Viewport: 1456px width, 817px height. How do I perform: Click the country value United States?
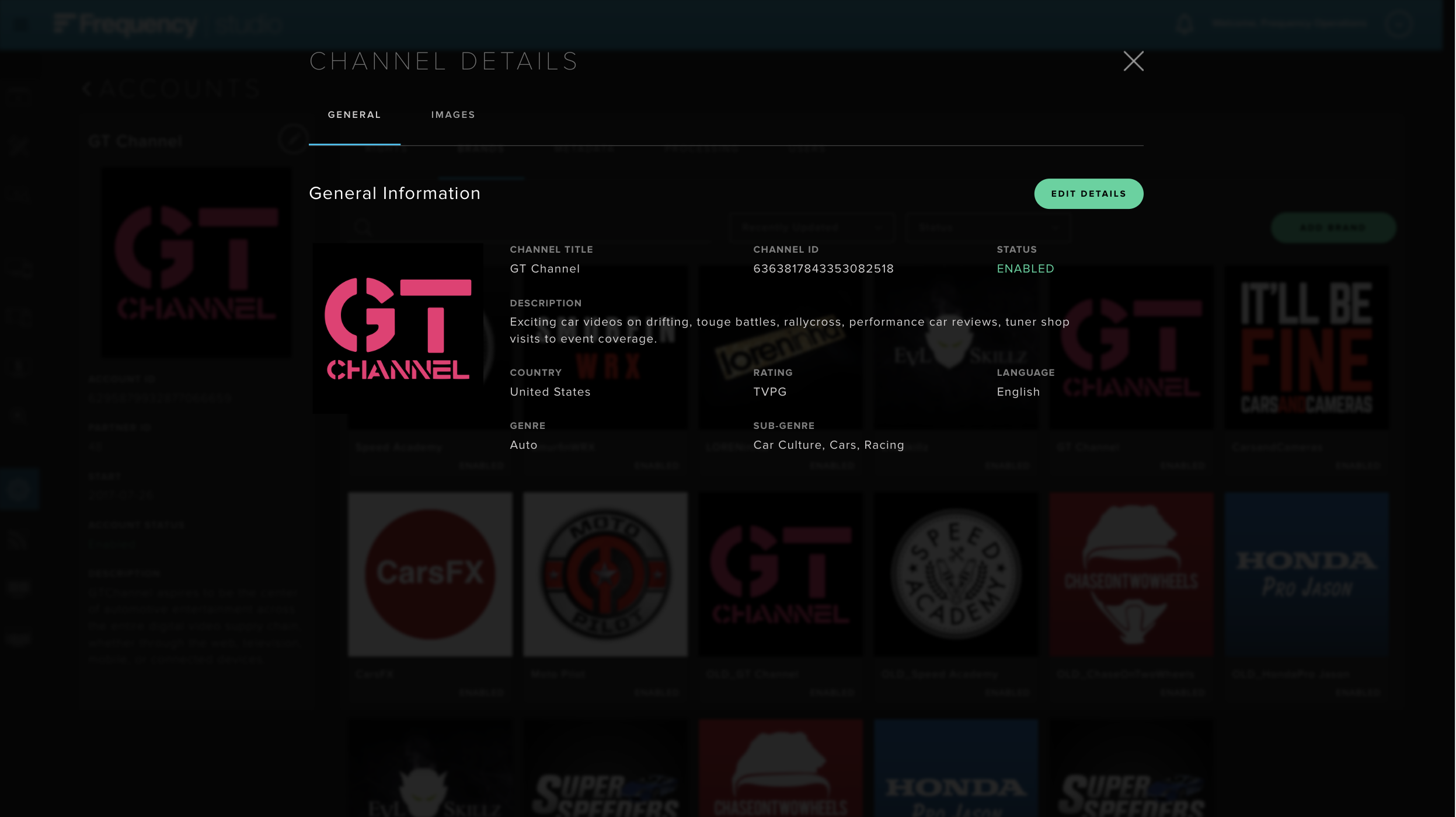(550, 392)
